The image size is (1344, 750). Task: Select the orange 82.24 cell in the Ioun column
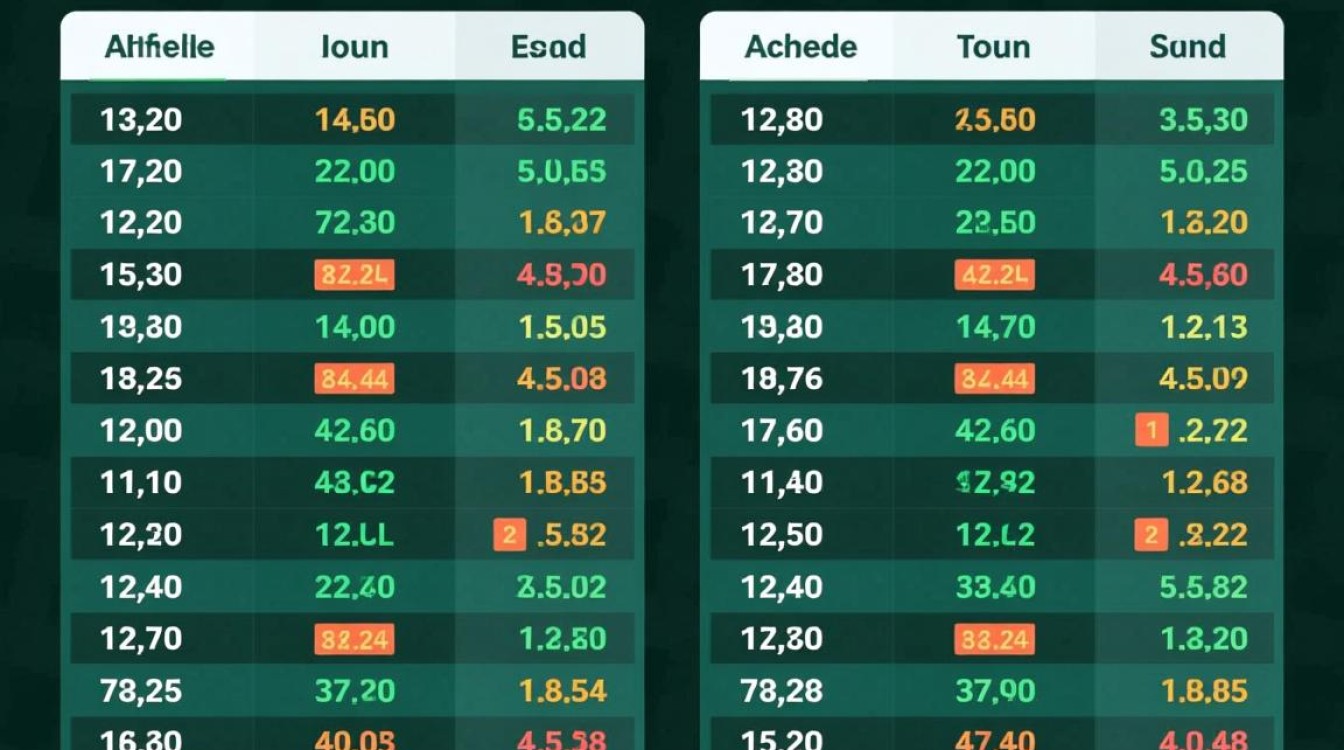pyautogui.click(x=354, y=639)
